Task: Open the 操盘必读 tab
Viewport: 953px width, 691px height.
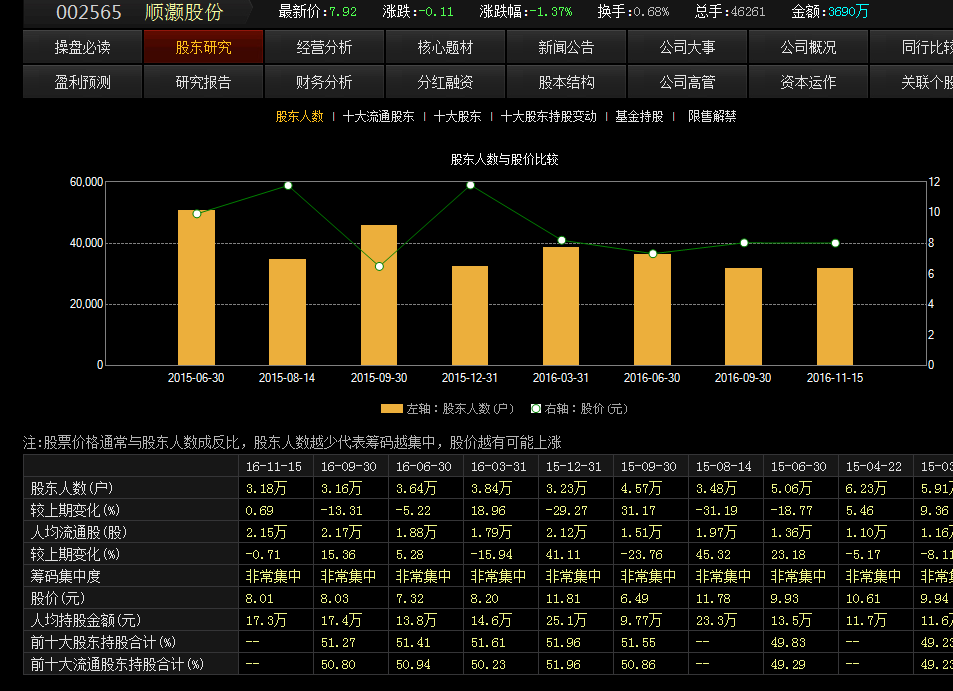Action: [x=83, y=47]
